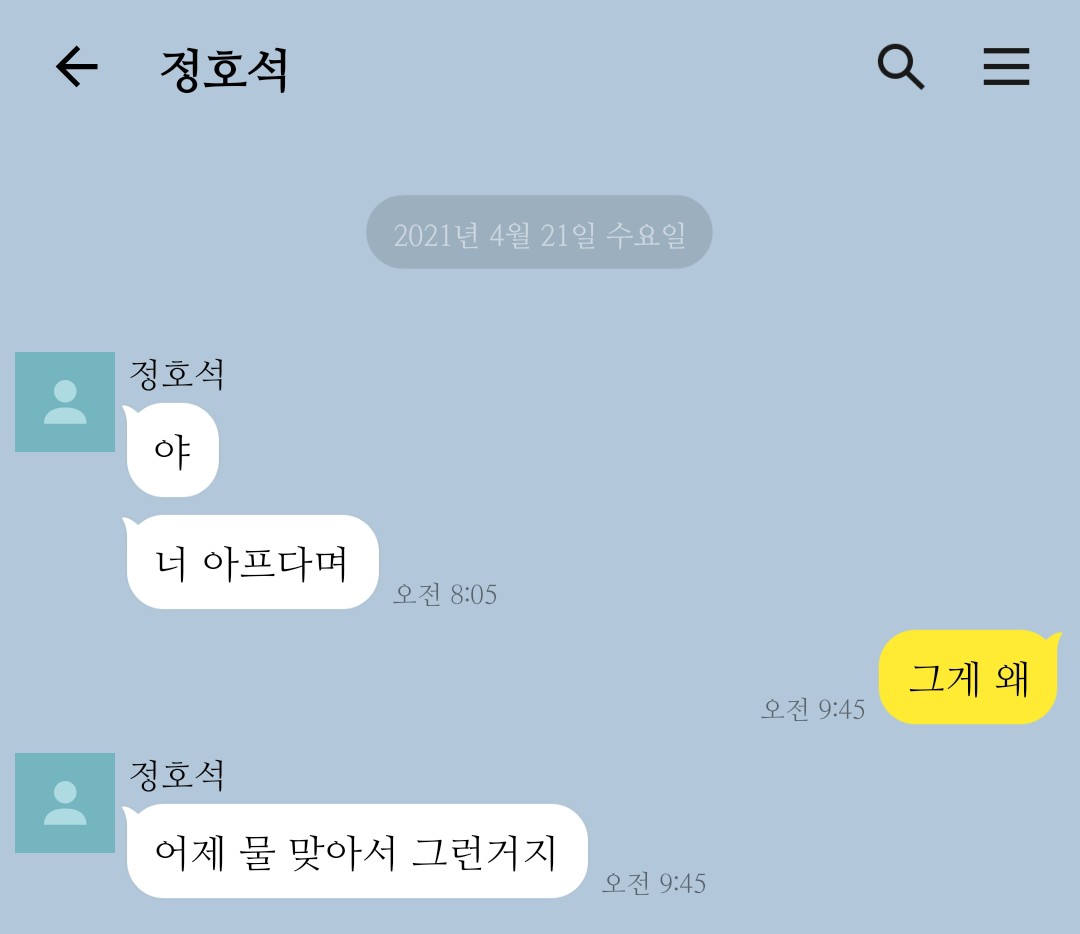Viewport: 1080px width, 934px height.
Task: Select the 야 message bubble
Action: click(x=172, y=450)
